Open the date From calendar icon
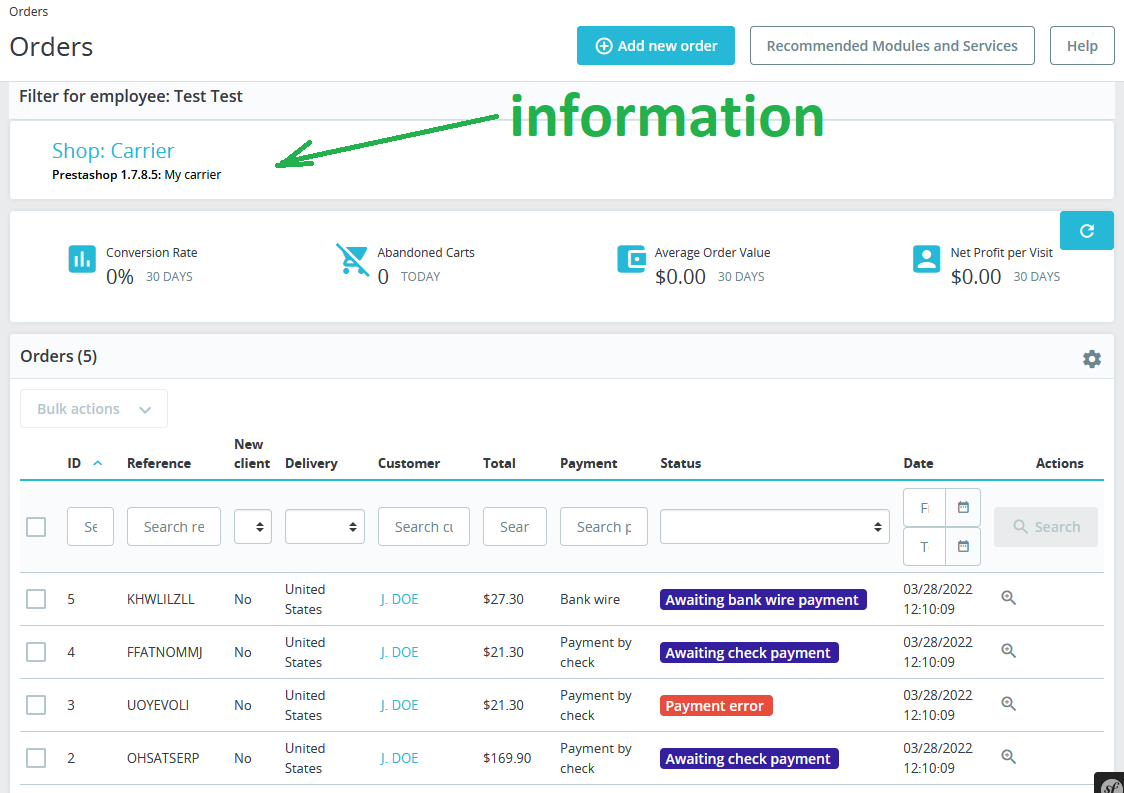Screen dimensions: 1124x793 click(963, 508)
